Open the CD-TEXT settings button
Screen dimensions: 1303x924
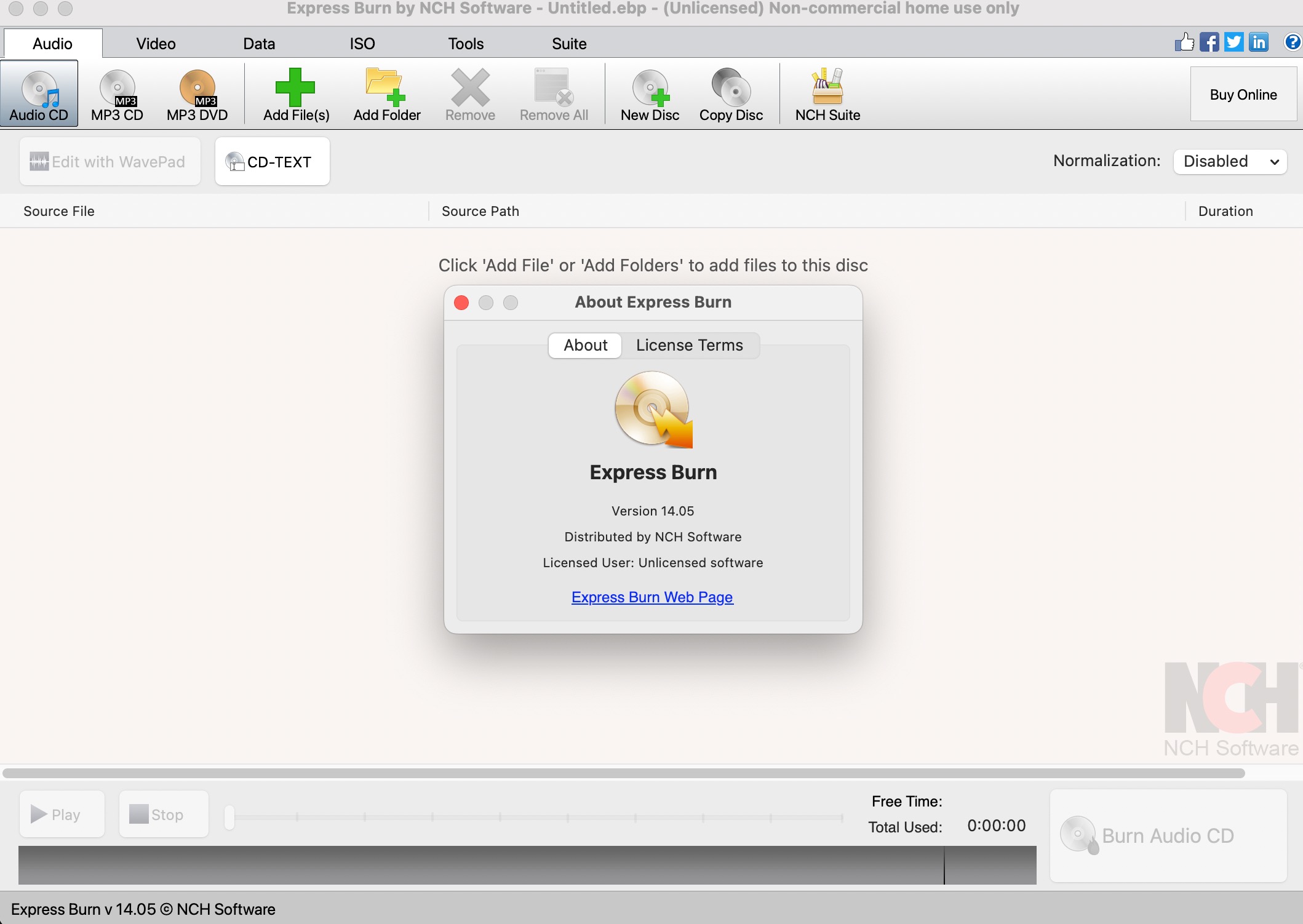(x=272, y=161)
